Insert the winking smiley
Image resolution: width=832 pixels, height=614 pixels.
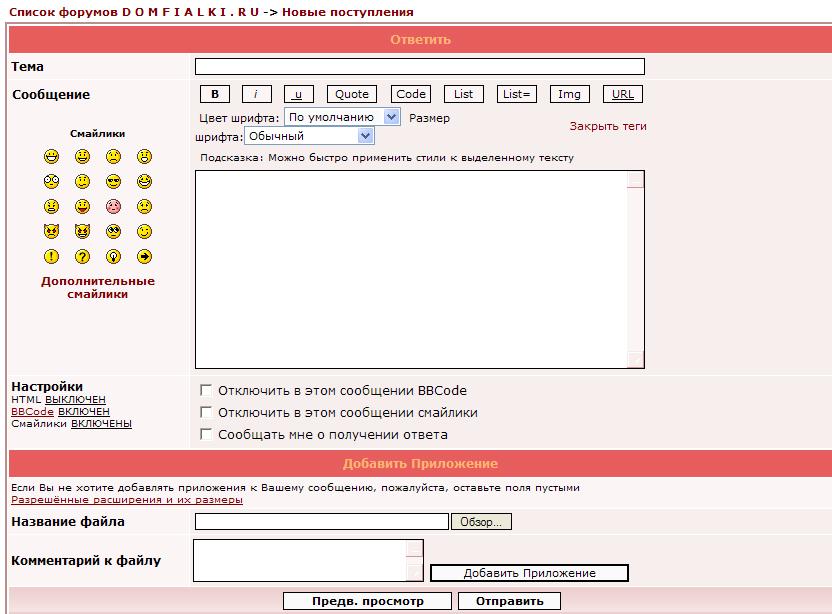click(144, 231)
